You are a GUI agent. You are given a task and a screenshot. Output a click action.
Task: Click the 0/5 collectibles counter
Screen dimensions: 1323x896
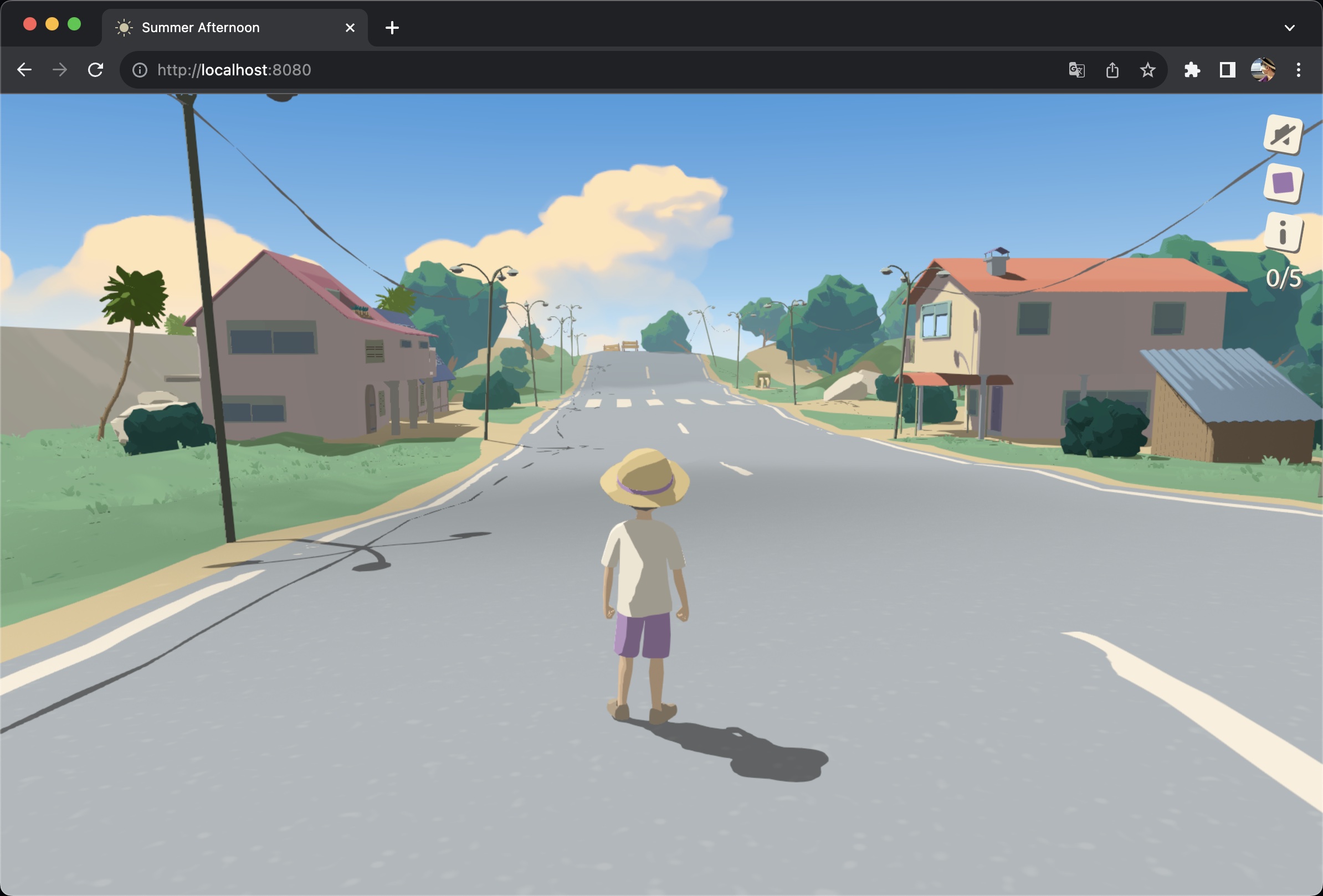click(1283, 278)
